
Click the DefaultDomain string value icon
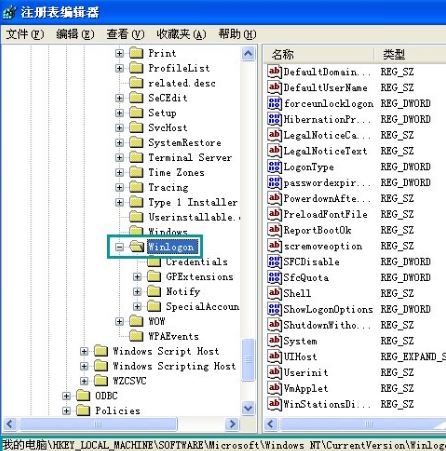pyautogui.click(x=274, y=72)
